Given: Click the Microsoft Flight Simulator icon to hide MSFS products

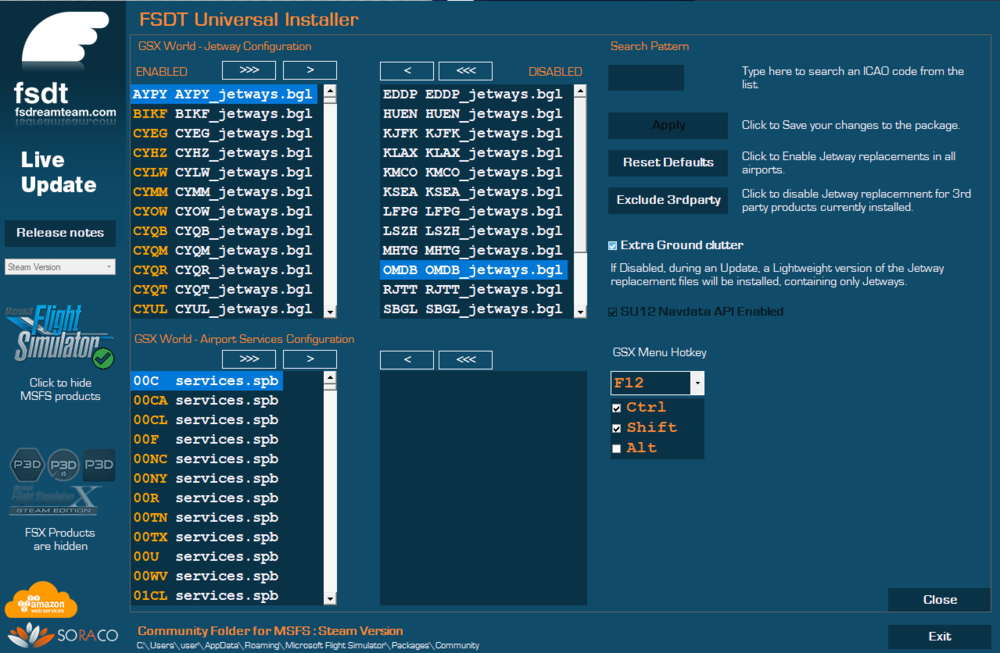Looking at the screenshot, I should pyautogui.click(x=60, y=335).
